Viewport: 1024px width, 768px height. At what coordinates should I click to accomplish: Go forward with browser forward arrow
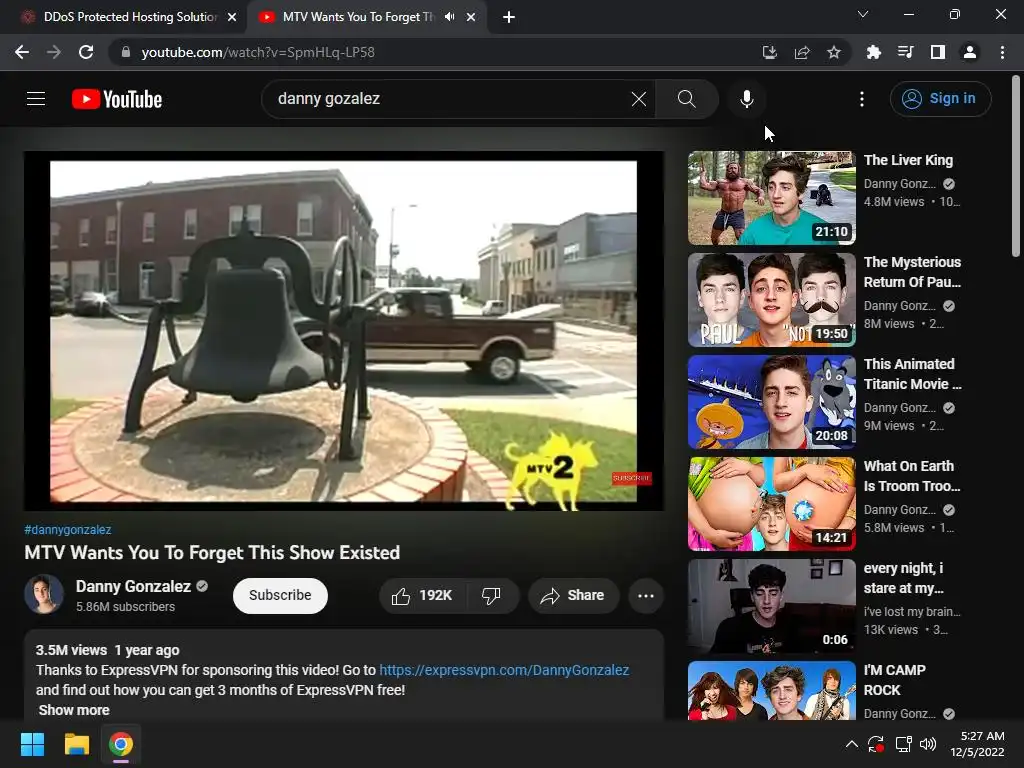pyautogui.click(x=54, y=52)
